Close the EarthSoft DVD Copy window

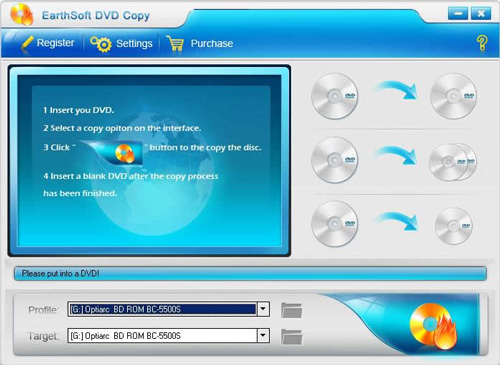pyautogui.click(x=481, y=14)
